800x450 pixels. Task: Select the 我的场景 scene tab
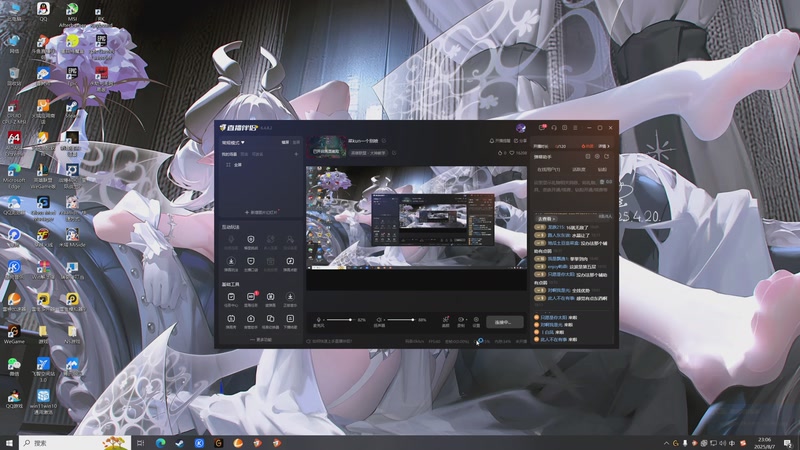click(229, 154)
